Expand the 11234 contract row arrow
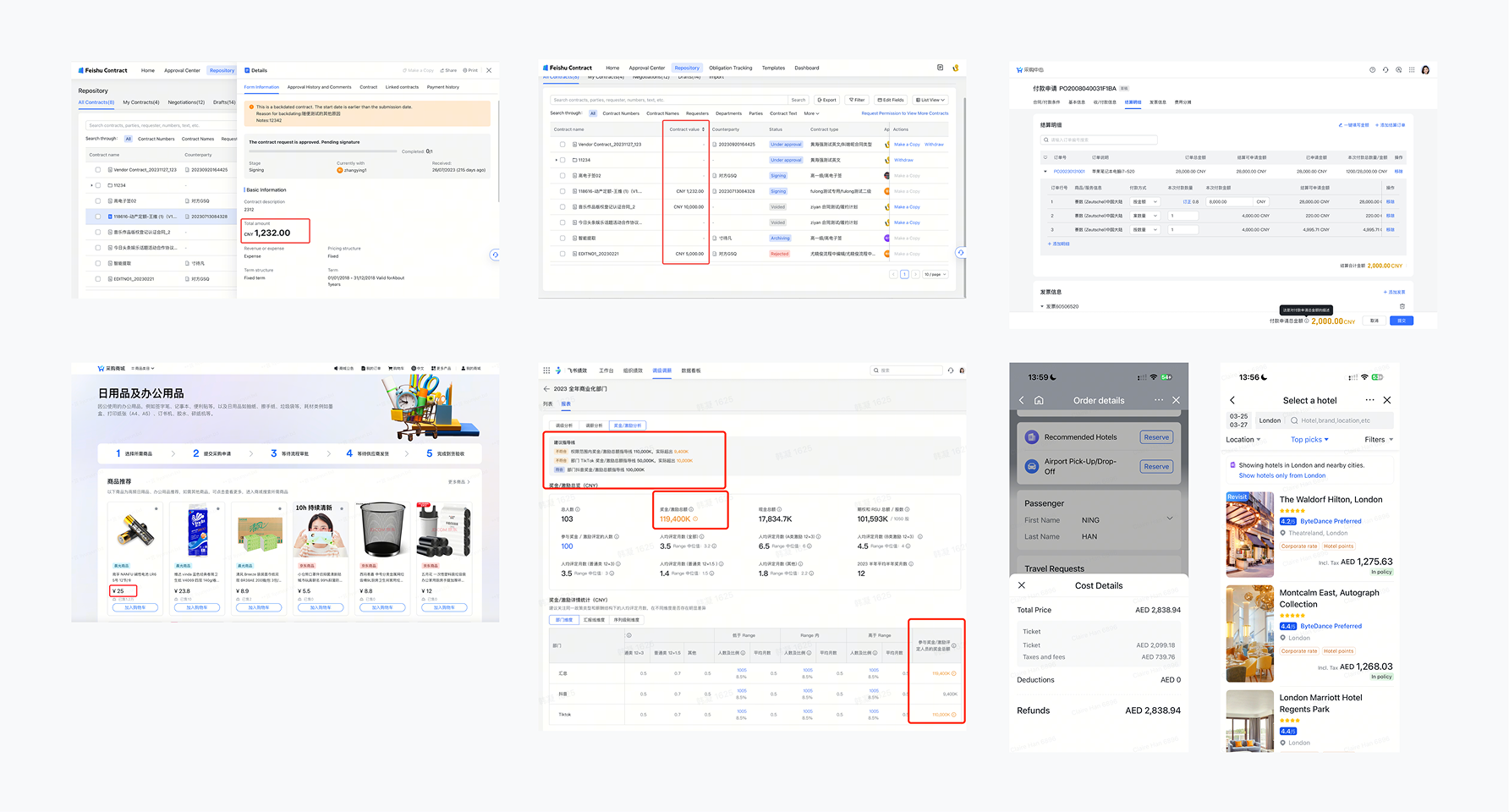 coord(556,160)
